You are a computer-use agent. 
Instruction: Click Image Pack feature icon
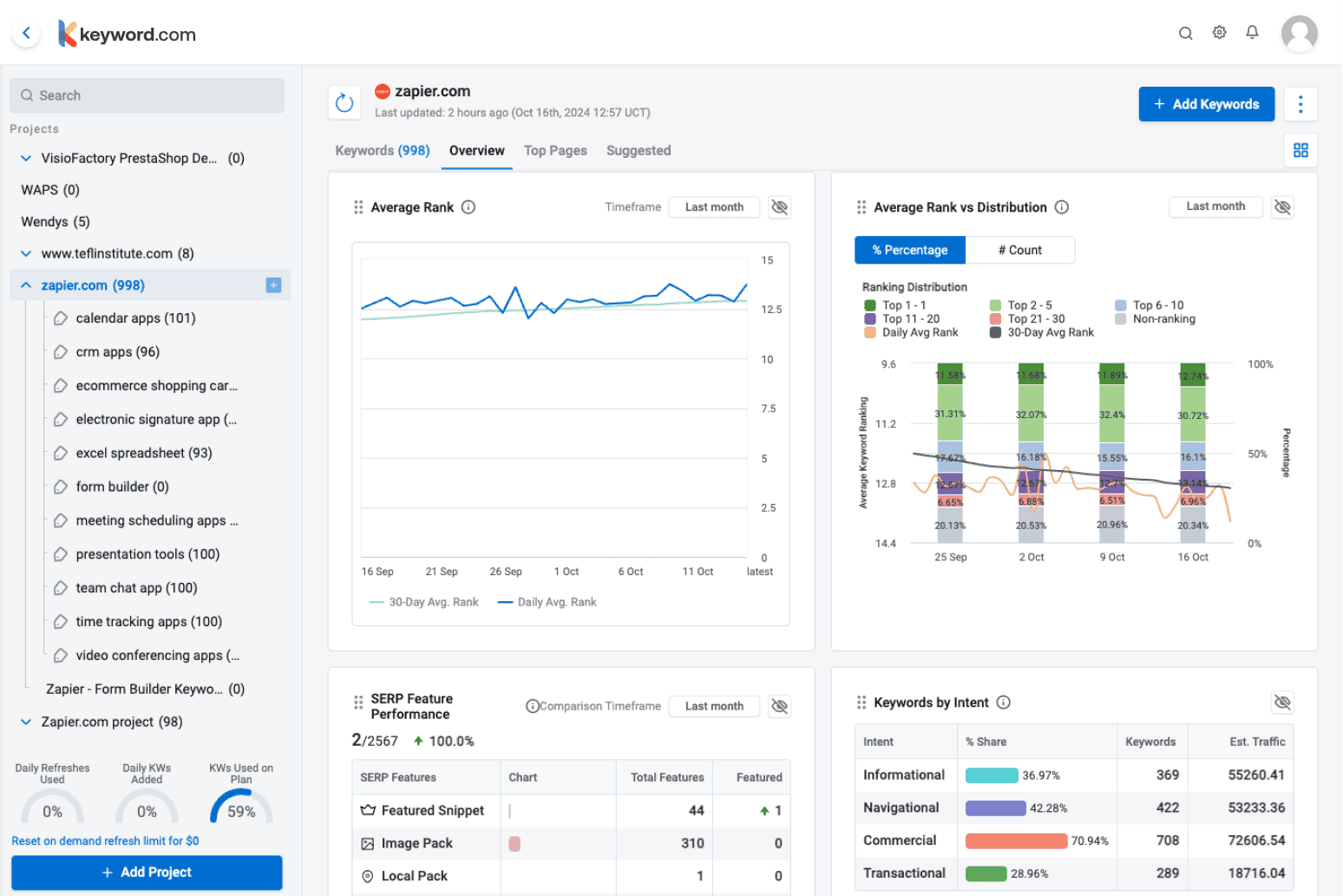pos(368,843)
